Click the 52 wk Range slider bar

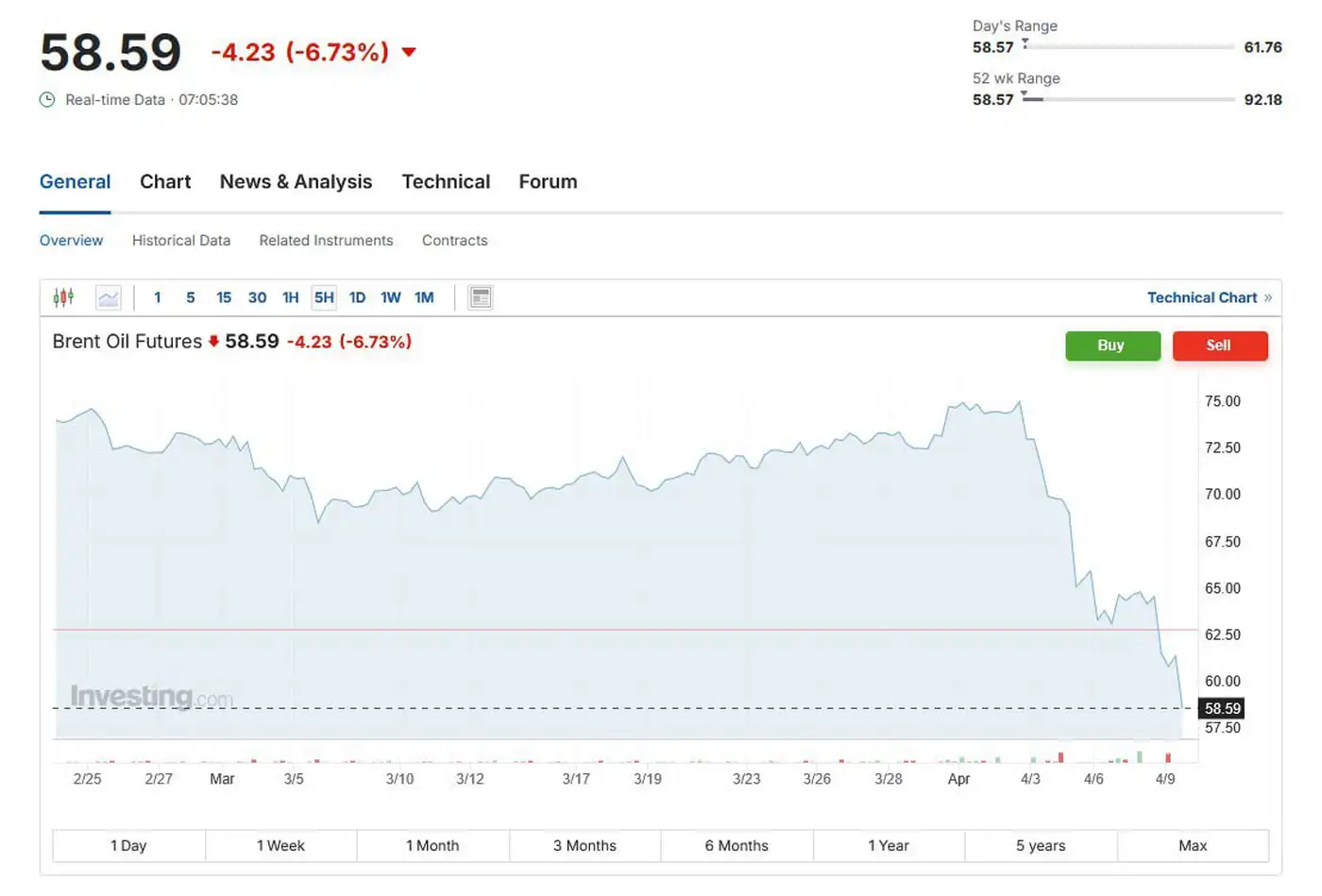(x=1128, y=99)
